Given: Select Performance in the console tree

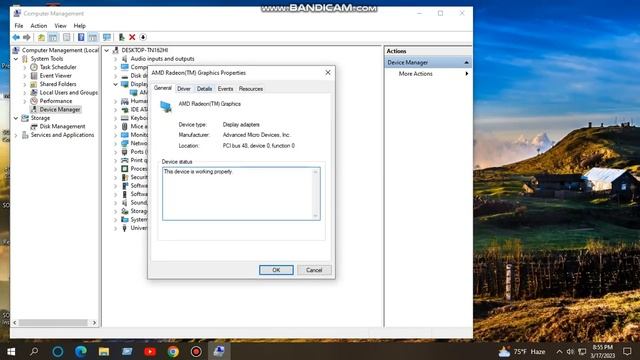Looking at the screenshot, I should point(56,101).
